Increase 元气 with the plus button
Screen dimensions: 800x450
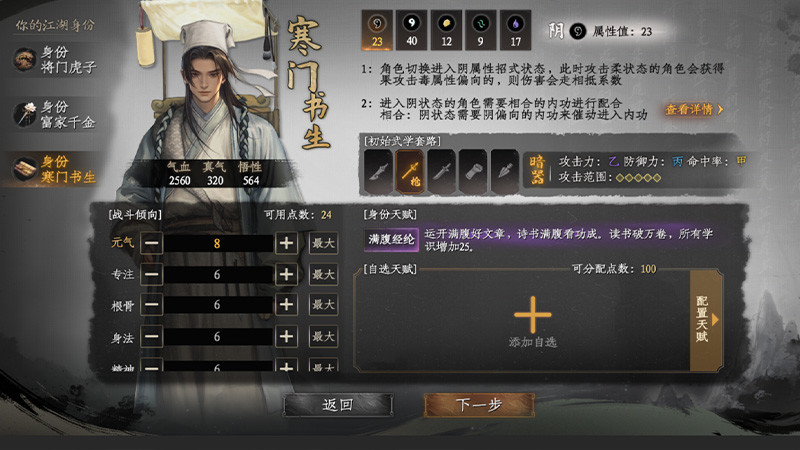[286, 243]
